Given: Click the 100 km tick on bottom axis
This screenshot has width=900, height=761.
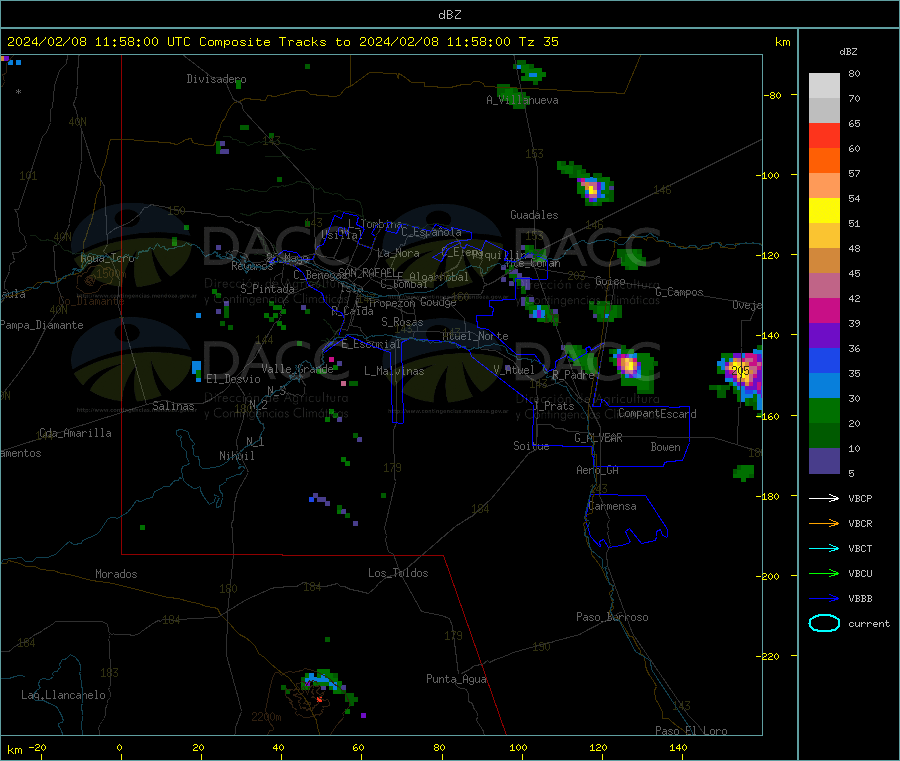Looking at the screenshot, I should click(x=518, y=747).
